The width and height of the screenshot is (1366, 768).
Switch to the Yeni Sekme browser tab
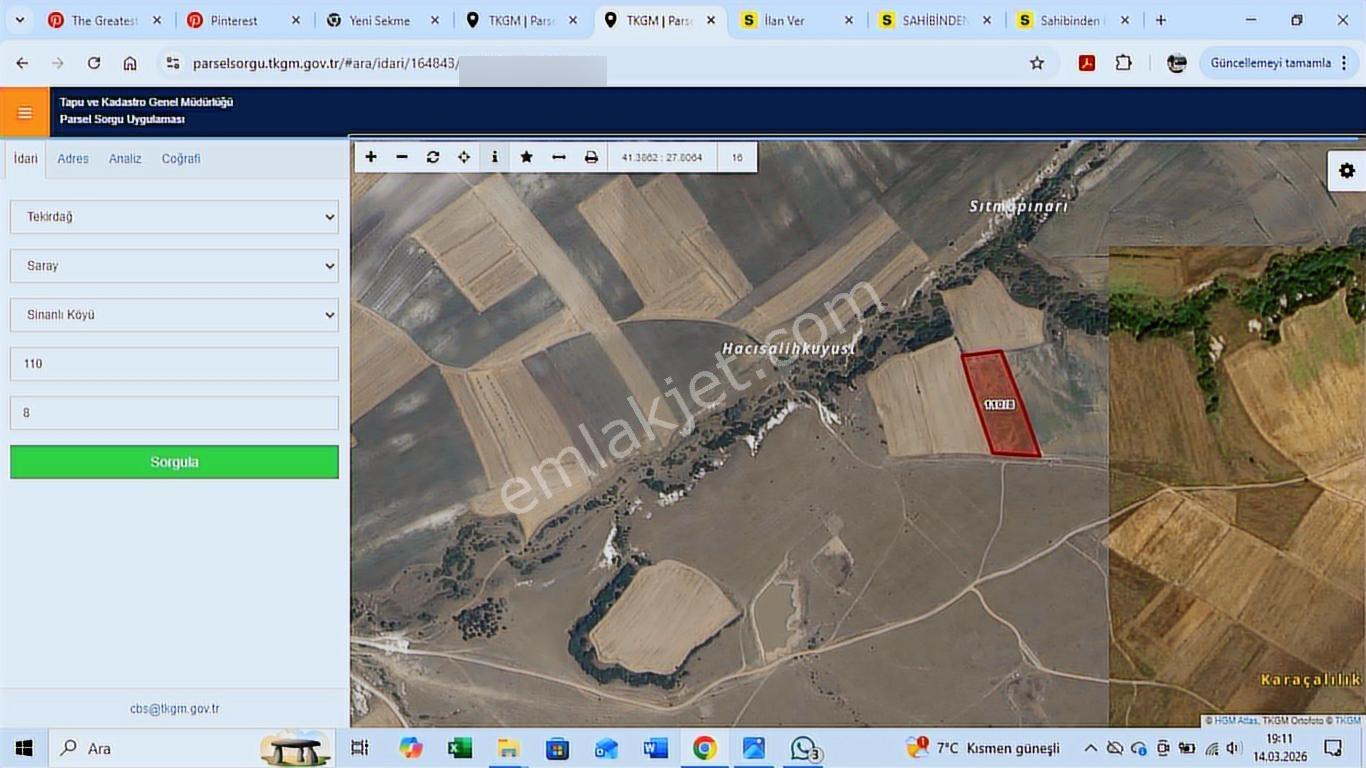click(x=380, y=20)
